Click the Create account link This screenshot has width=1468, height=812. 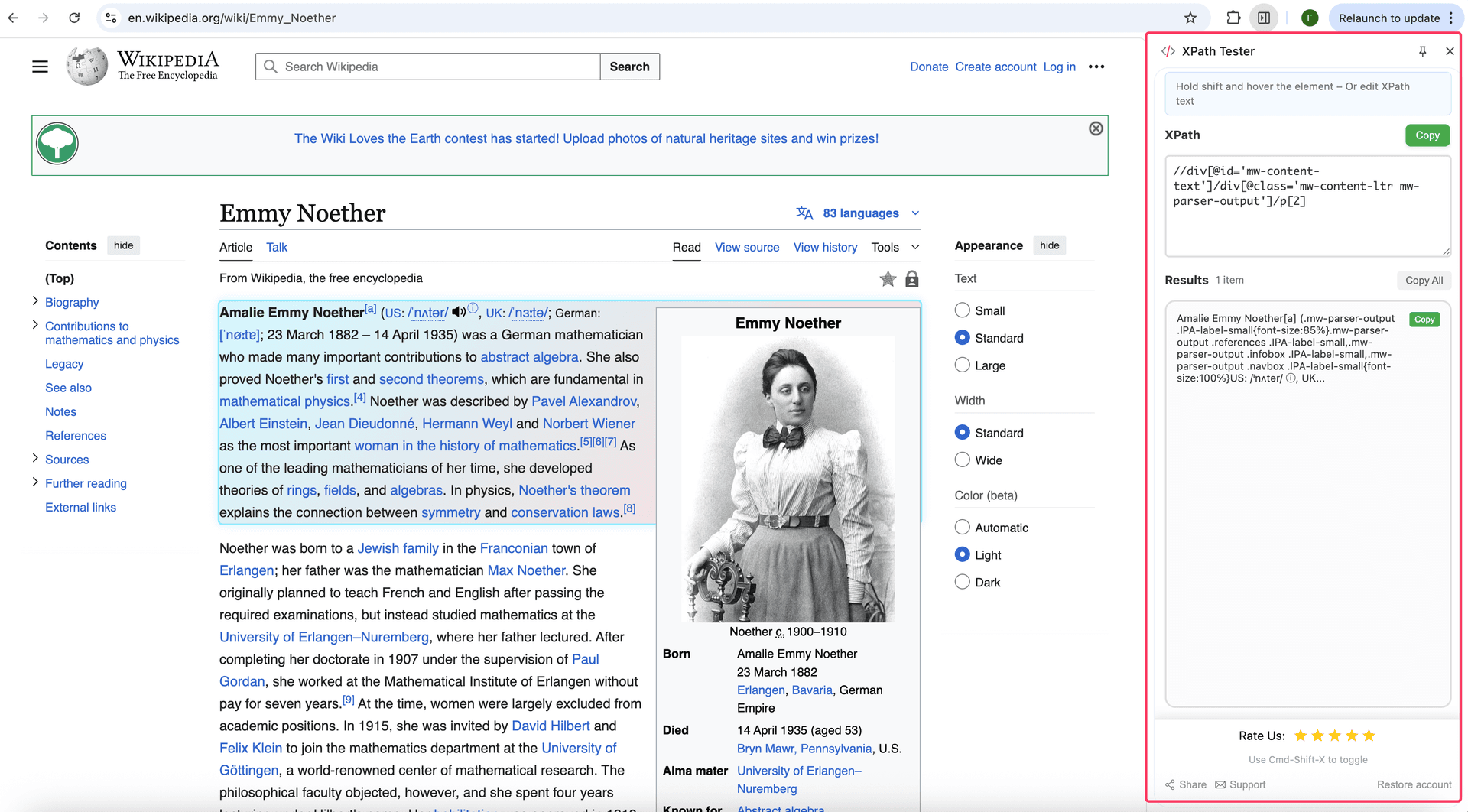click(x=995, y=67)
